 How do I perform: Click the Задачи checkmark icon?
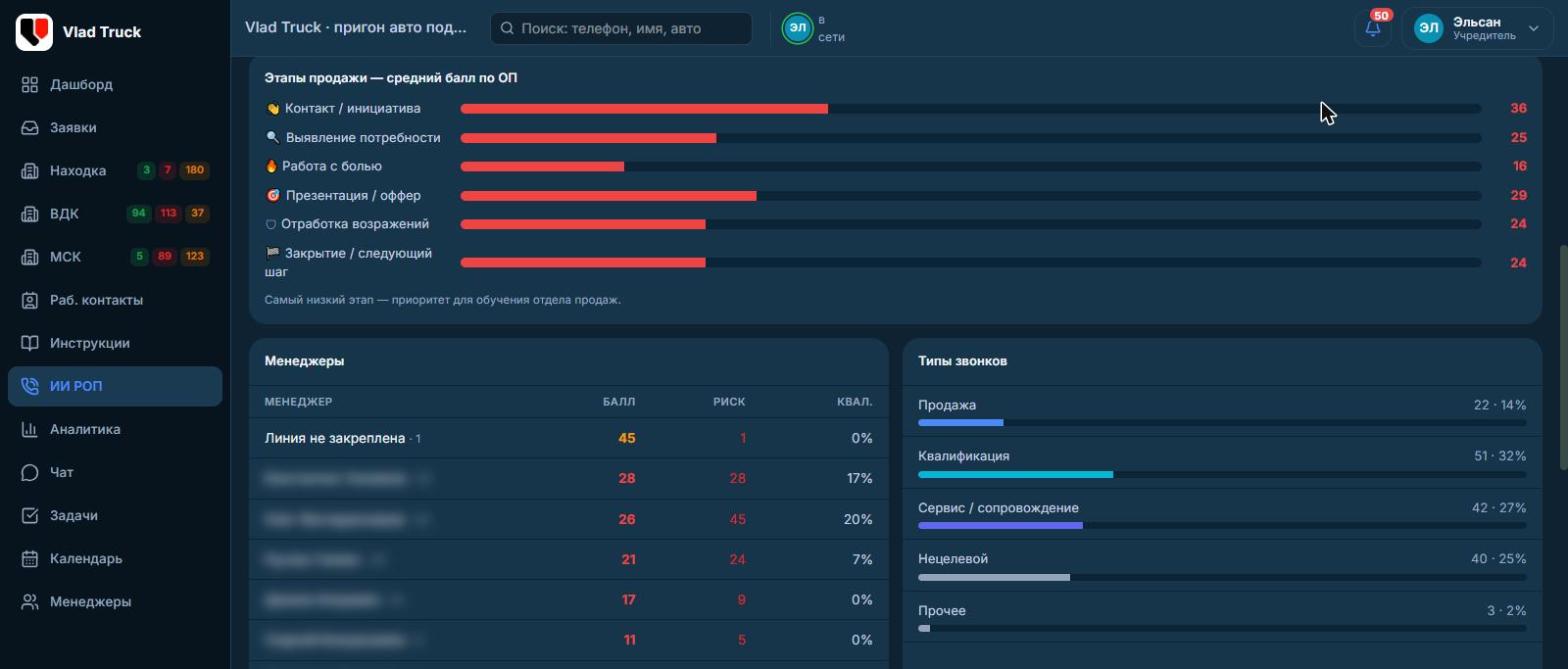coord(30,515)
